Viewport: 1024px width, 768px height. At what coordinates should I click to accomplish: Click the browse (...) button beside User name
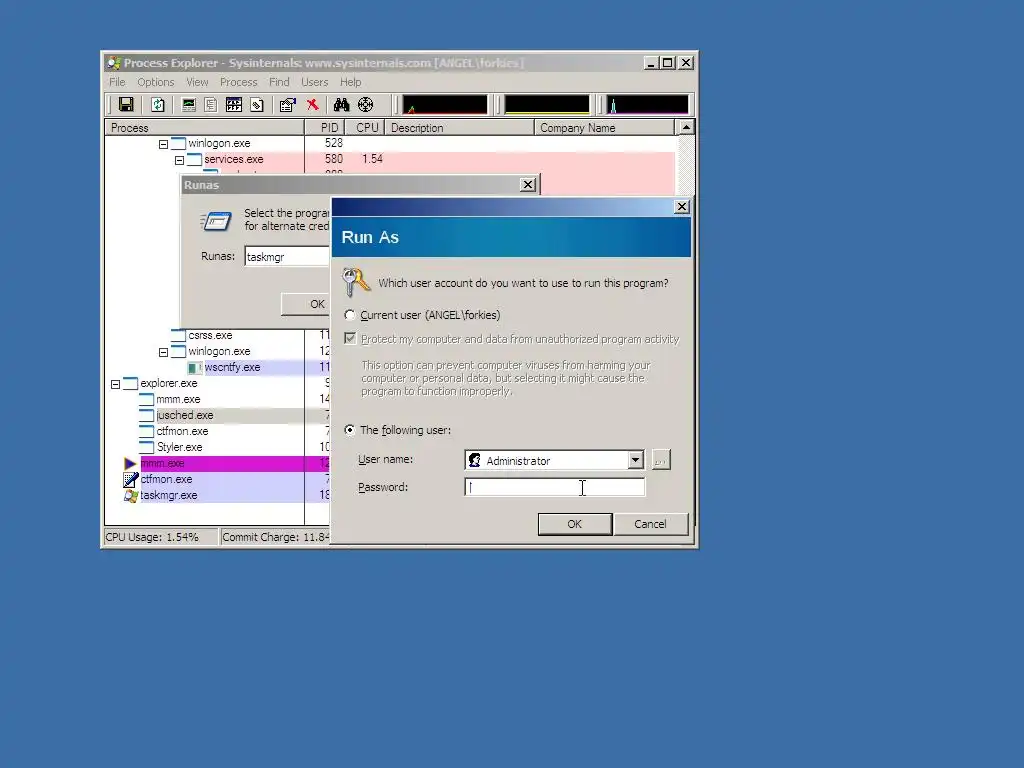(661, 460)
